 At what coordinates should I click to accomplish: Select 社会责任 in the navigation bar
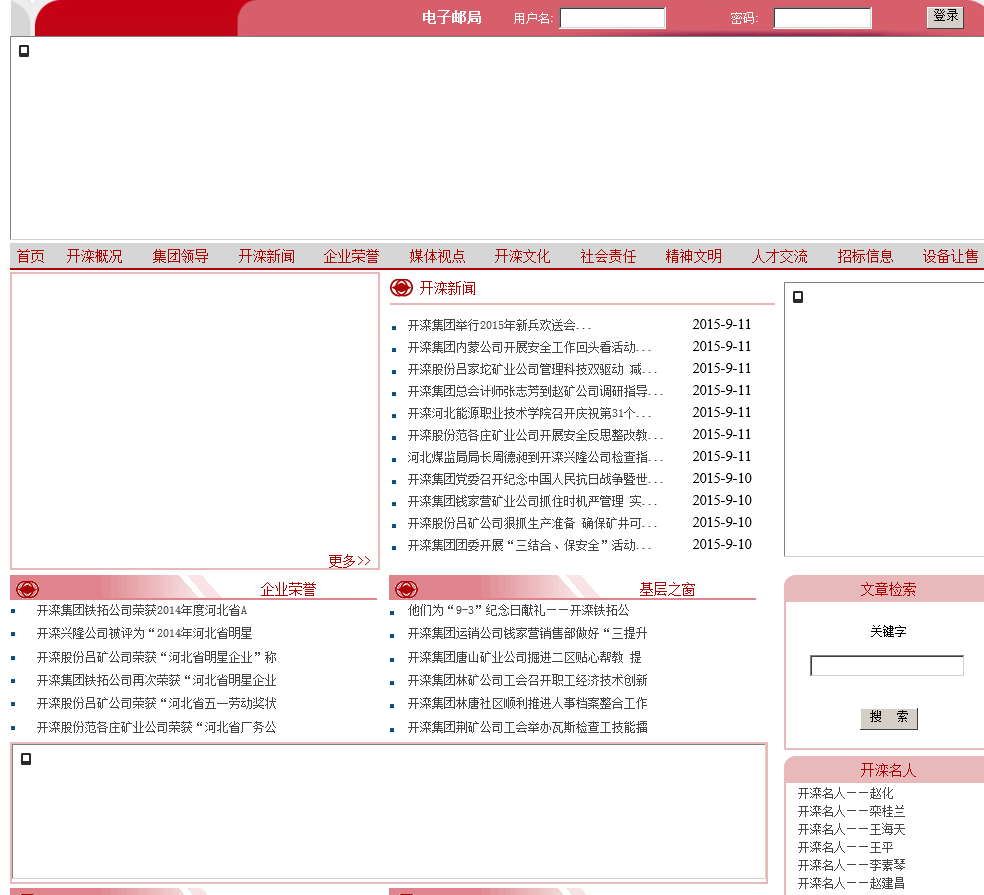608,256
